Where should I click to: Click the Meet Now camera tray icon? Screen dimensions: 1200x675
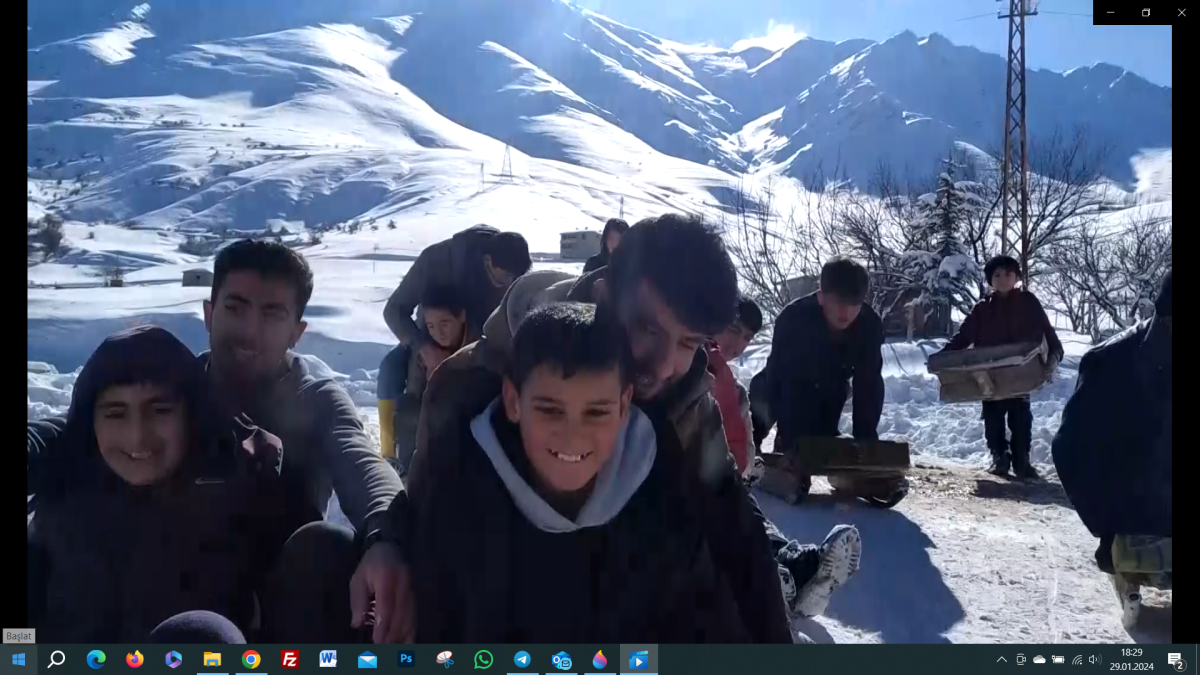pyautogui.click(x=1021, y=659)
